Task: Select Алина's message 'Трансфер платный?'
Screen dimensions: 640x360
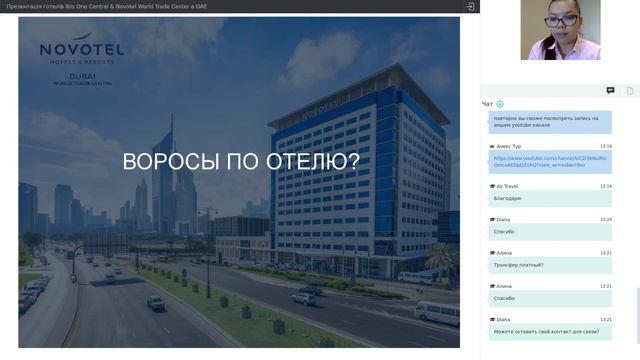Action: click(550, 265)
